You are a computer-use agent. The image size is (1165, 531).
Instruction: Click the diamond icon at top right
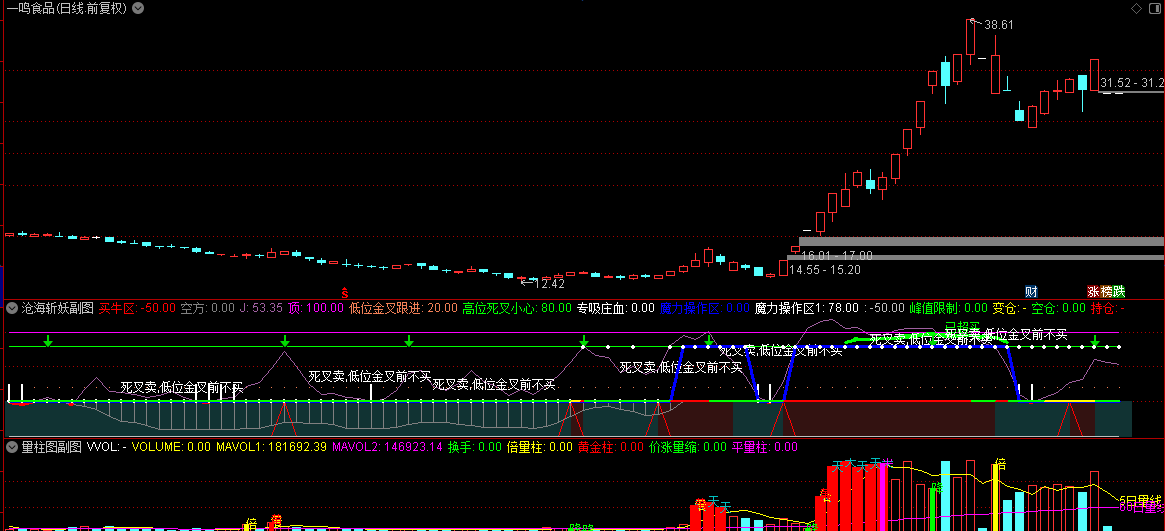(1136, 8)
